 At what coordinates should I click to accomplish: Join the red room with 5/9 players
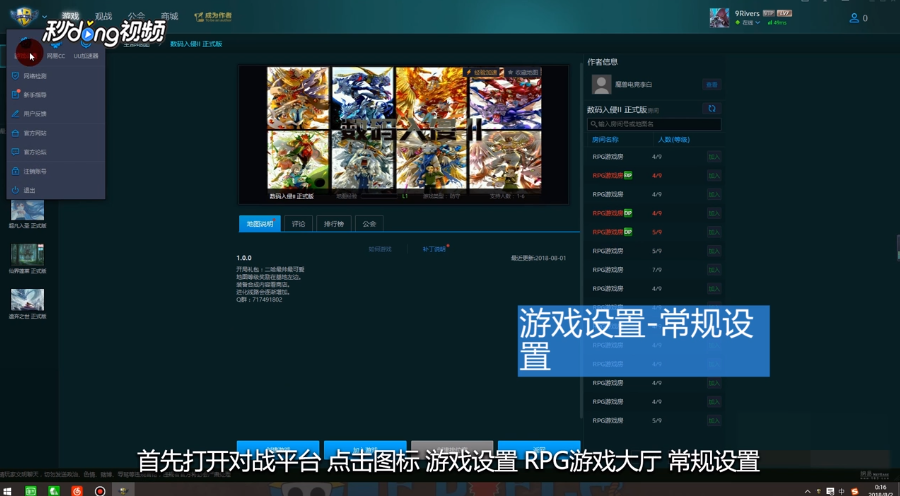(714, 232)
